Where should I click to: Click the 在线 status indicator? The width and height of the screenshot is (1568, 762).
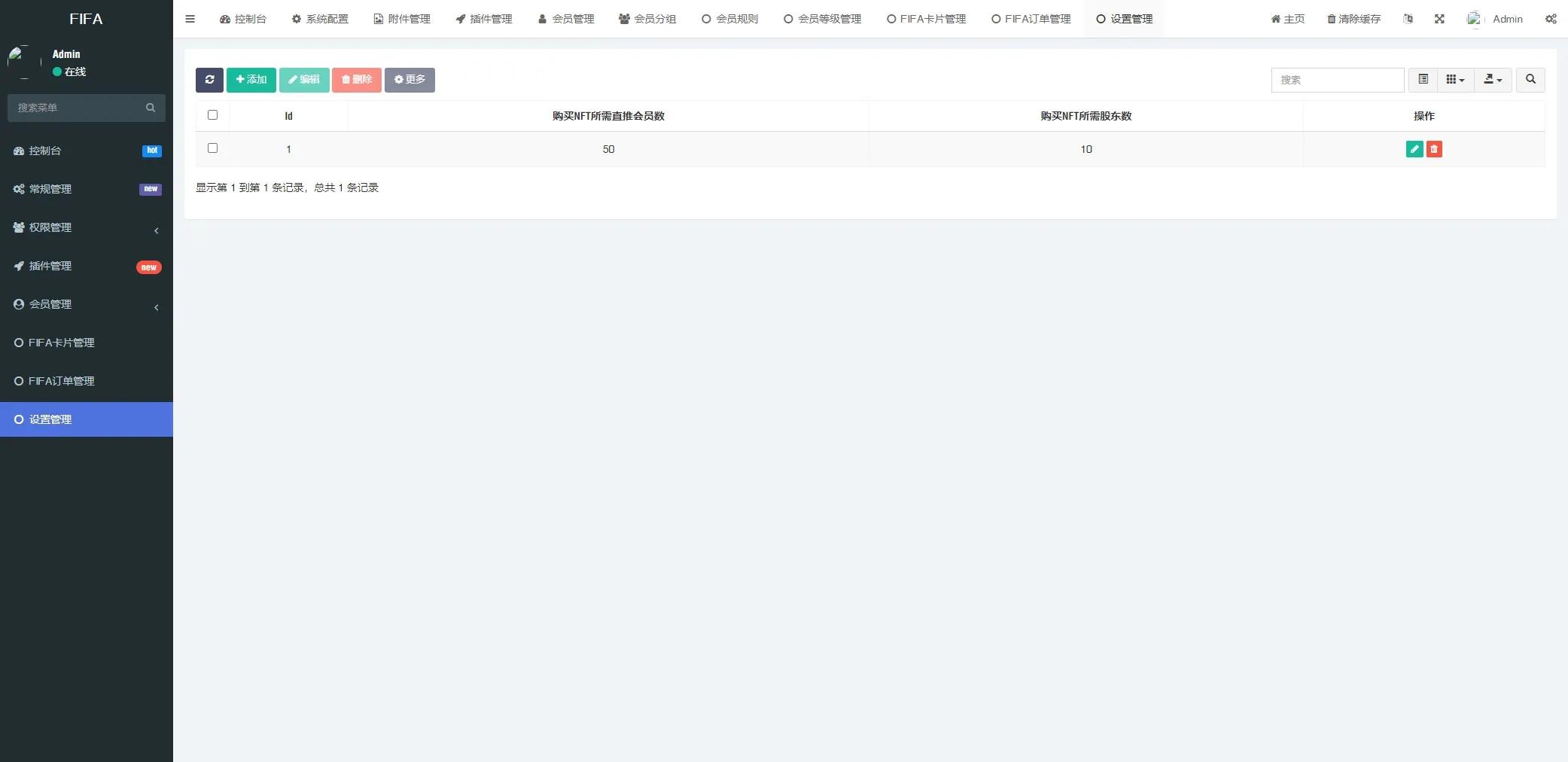[69, 72]
